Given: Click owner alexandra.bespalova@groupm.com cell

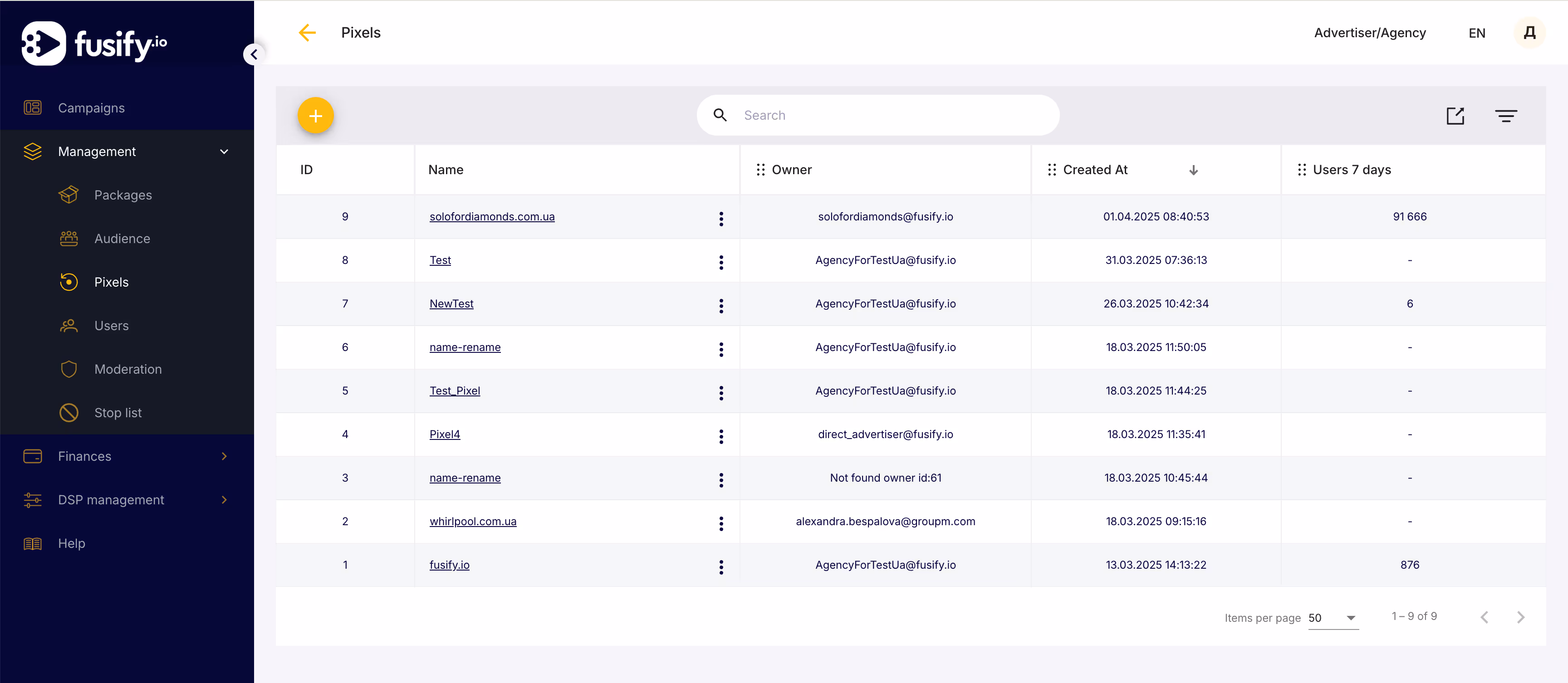Looking at the screenshot, I should [885, 521].
